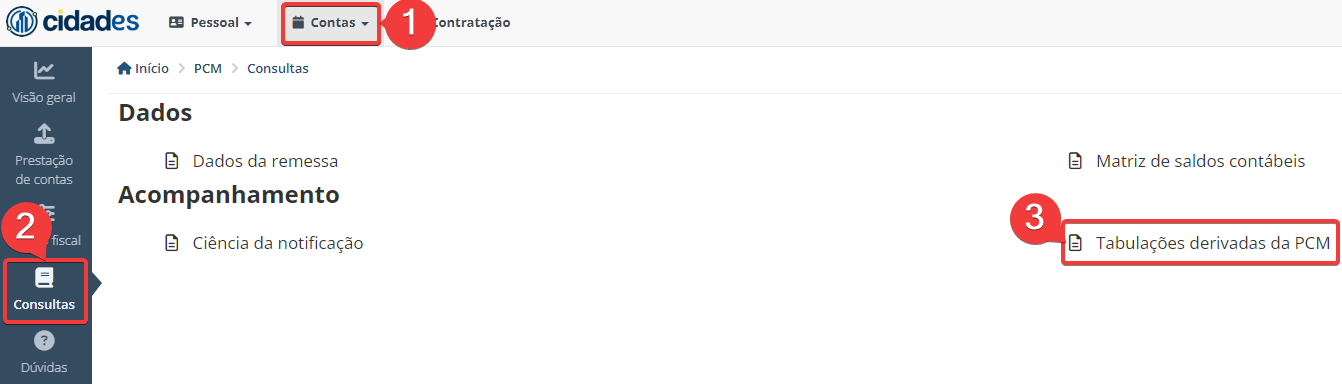Expand the Pessoal dropdown menu

coord(210,22)
